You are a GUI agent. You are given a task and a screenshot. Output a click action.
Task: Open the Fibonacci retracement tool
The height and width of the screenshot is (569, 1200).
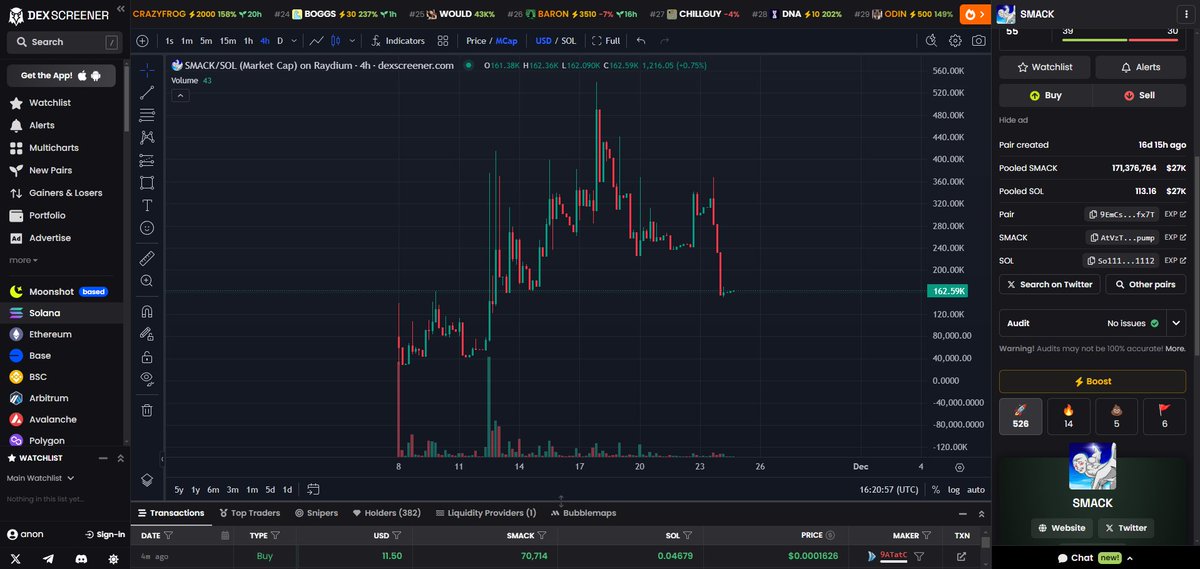[x=147, y=114]
